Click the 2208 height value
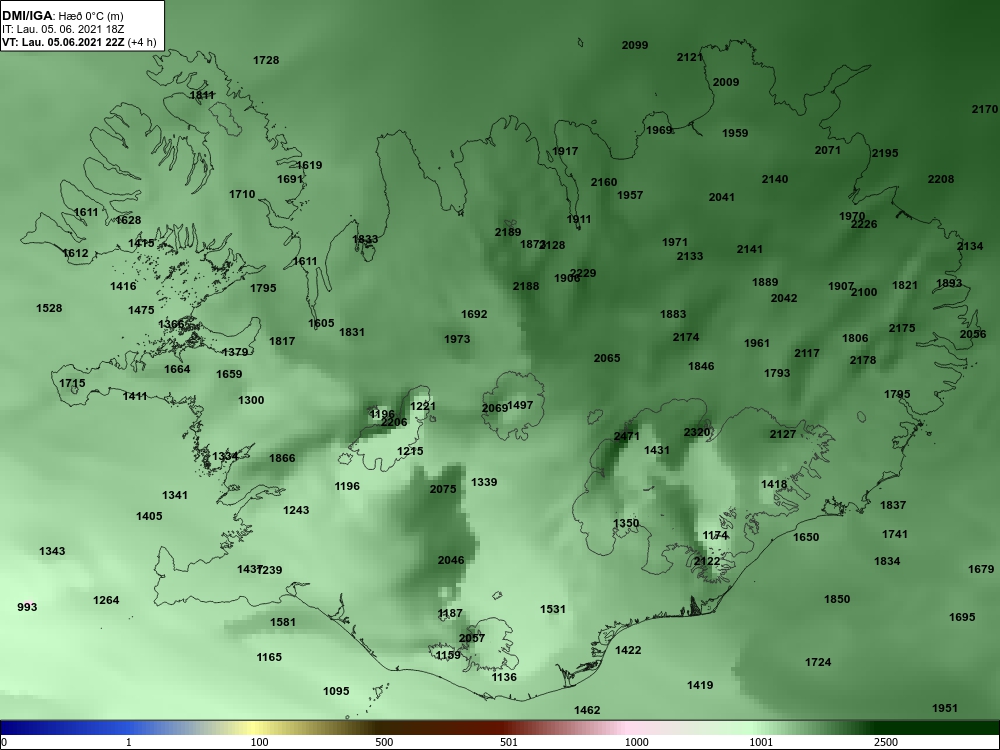The image size is (1000, 750). tap(941, 179)
